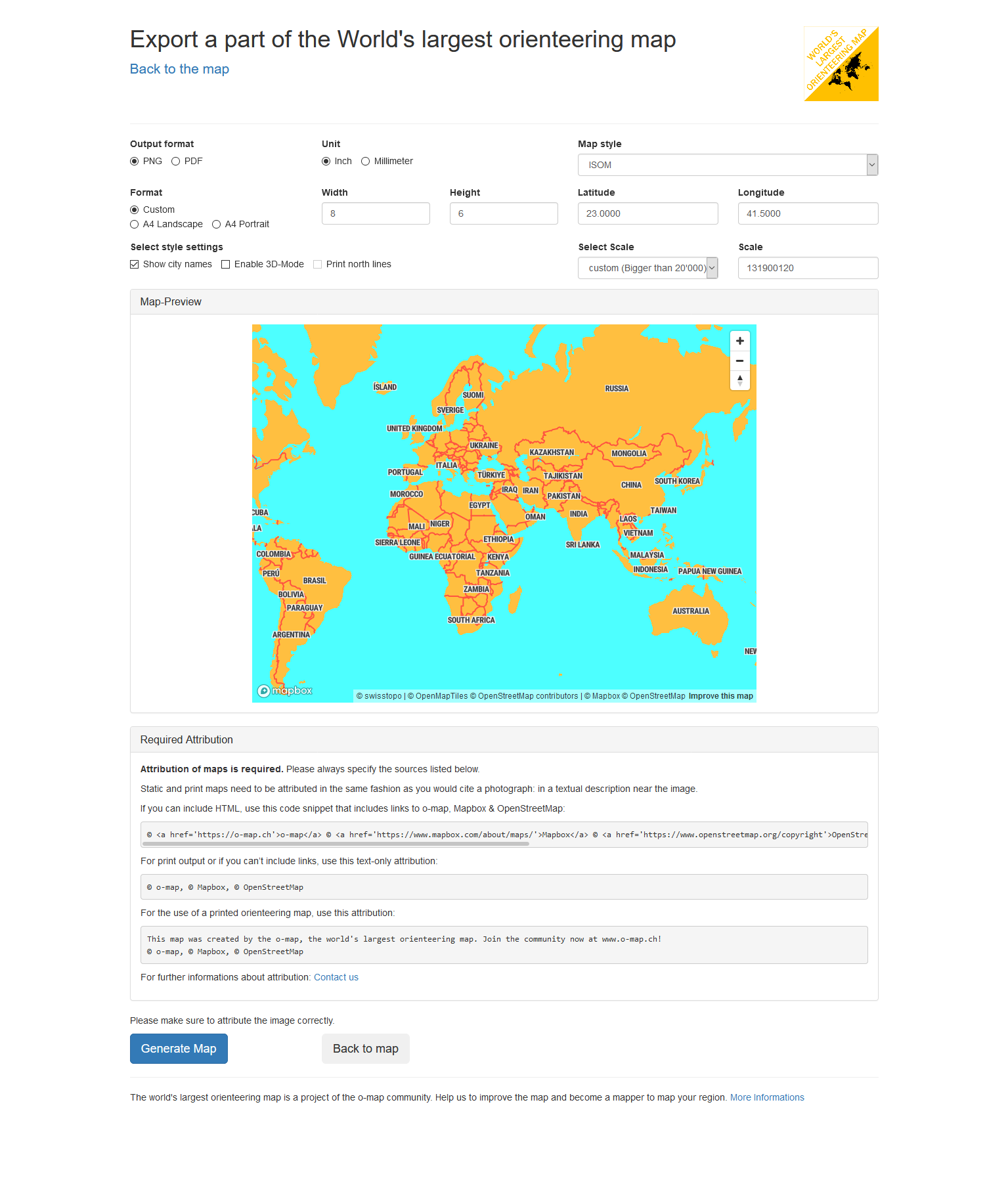
Task: Open the Select Scale dropdown
Action: 647,268
